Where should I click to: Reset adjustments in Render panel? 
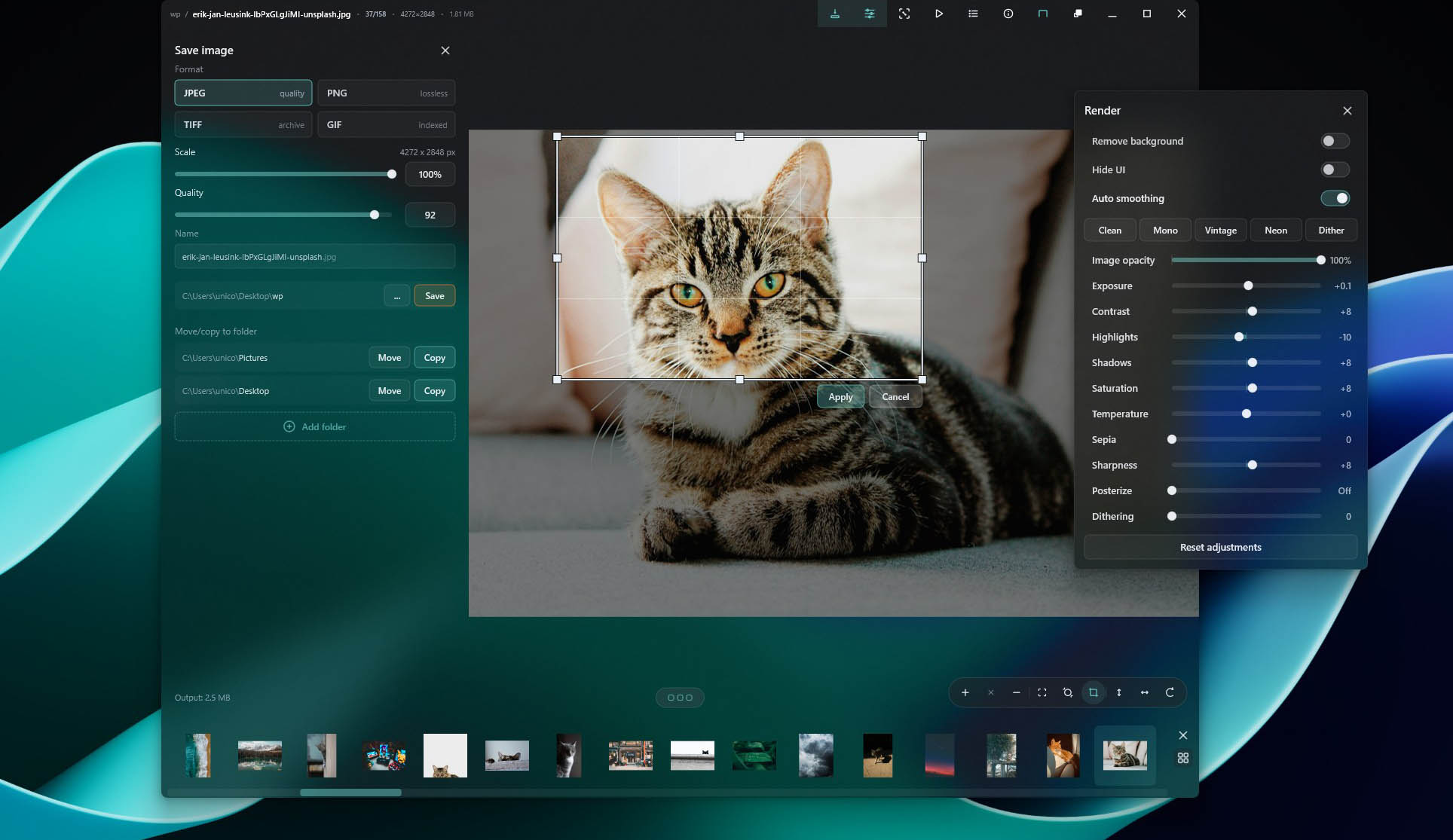pyautogui.click(x=1221, y=547)
